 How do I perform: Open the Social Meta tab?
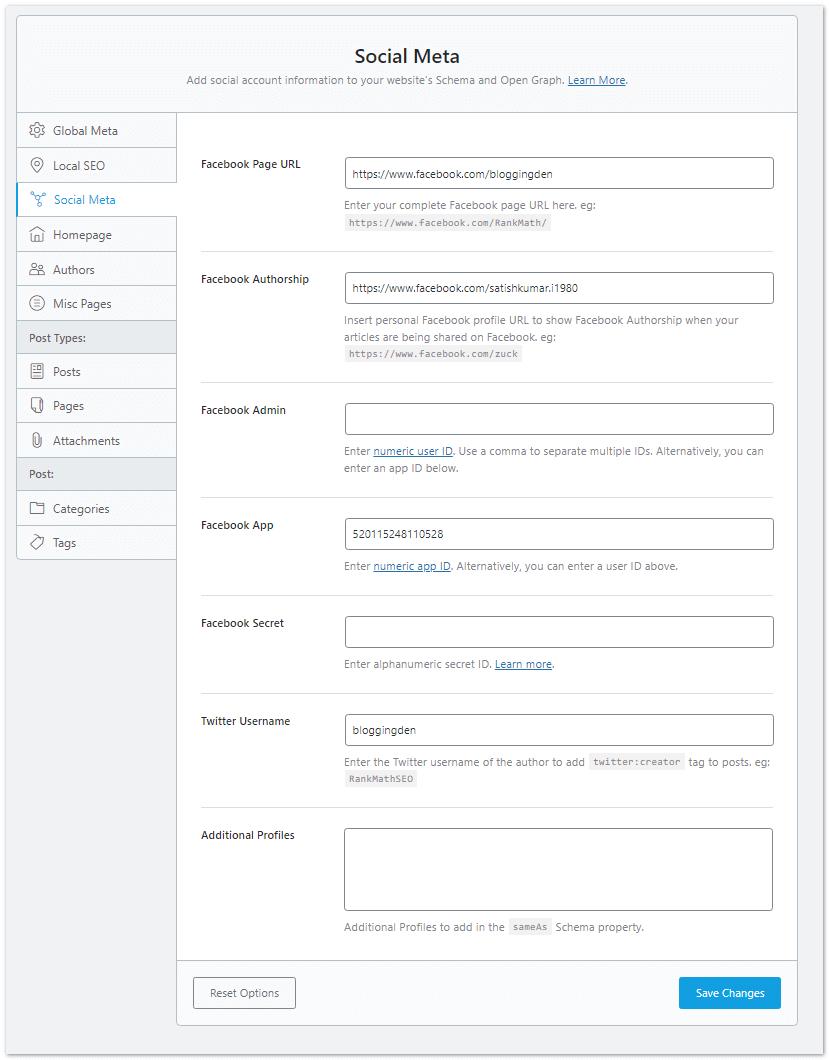point(84,200)
